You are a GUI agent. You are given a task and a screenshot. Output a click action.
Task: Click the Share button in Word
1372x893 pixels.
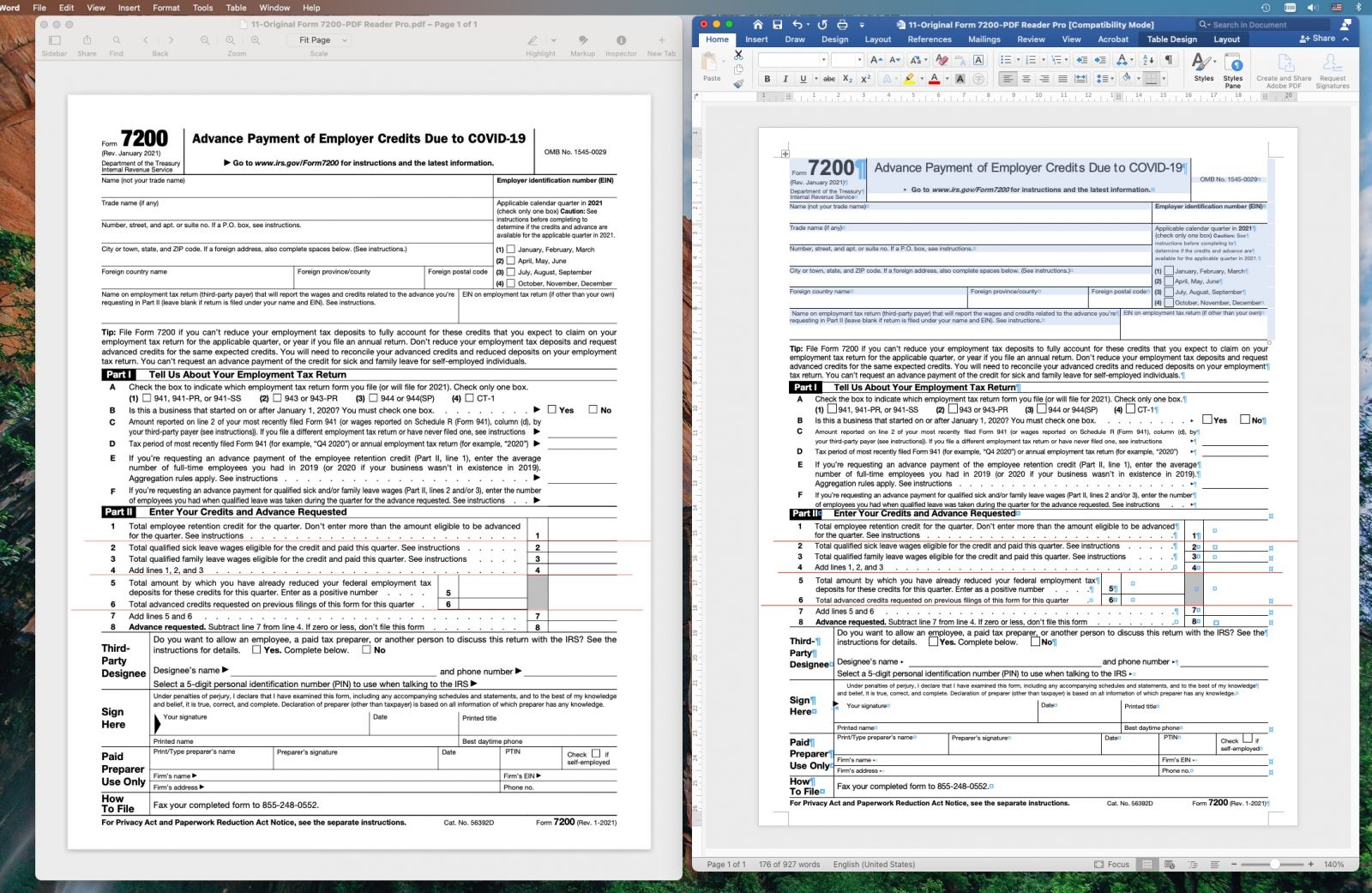(1318, 39)
